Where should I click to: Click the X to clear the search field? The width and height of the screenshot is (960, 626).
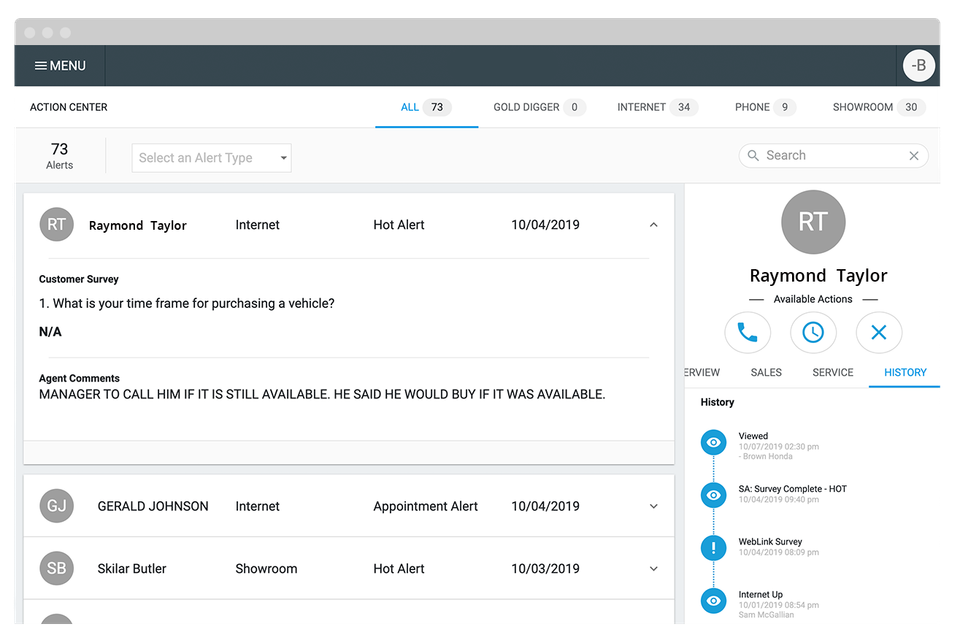(x=915, y=155)
